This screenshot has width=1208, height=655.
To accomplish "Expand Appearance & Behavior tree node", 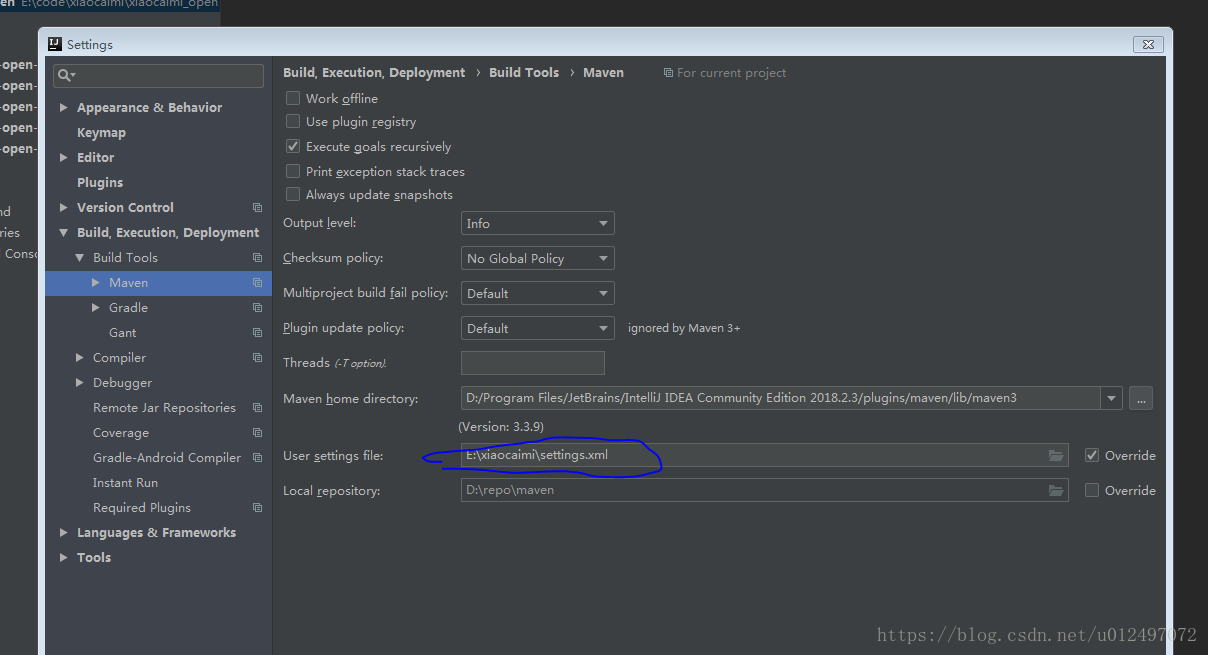I will tap(64, 108).
